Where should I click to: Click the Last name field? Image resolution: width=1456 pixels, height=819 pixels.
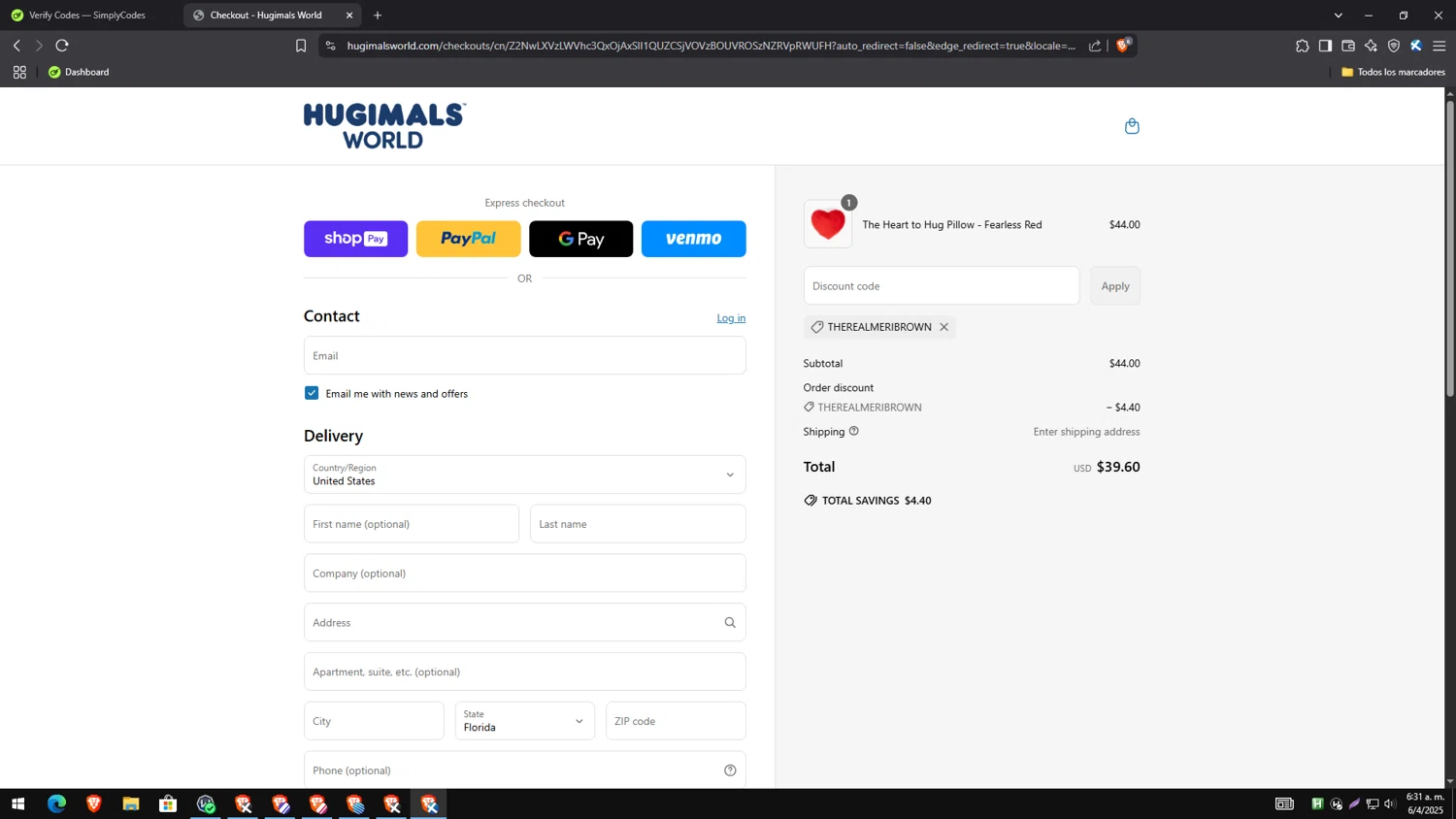click(x=638, y=524)
